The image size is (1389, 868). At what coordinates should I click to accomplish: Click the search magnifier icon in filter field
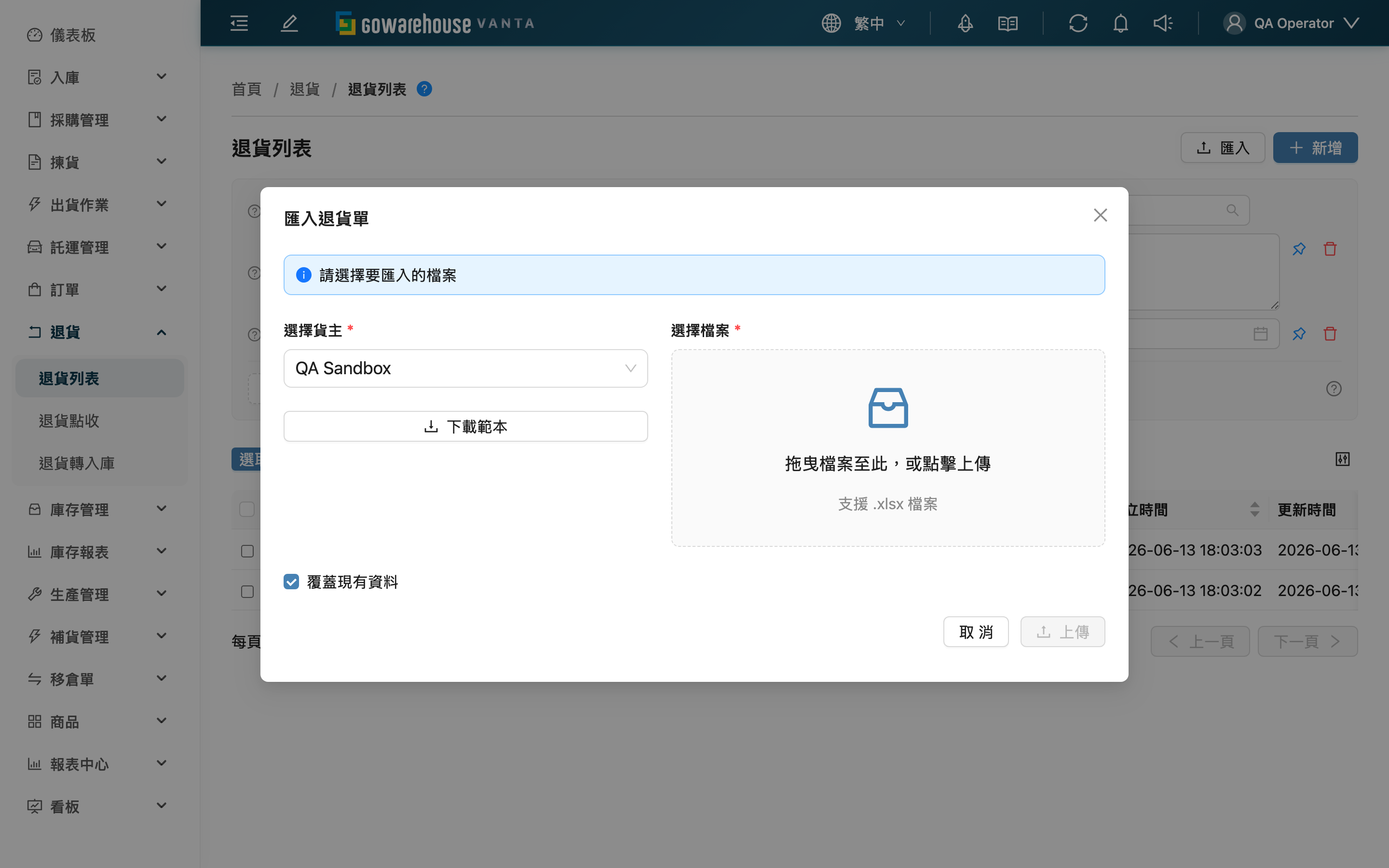[1232, 210]
